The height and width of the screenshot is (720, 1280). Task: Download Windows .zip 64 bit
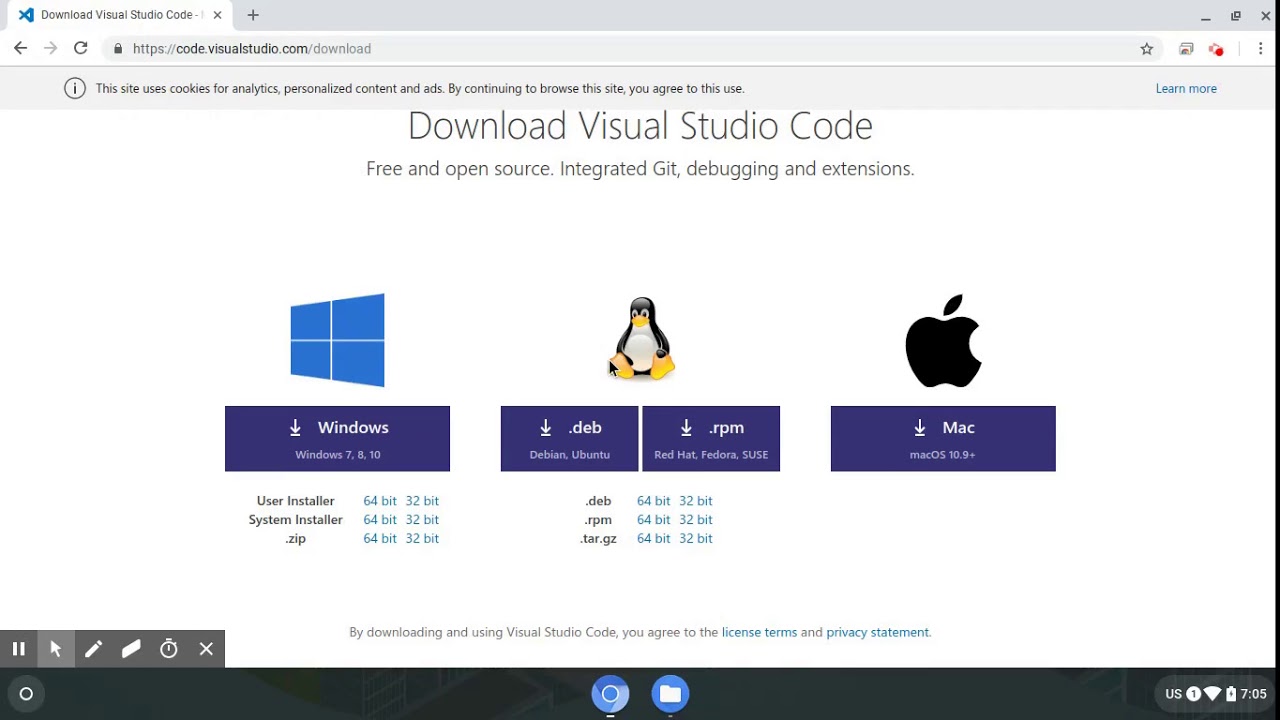tap(380, 539)
